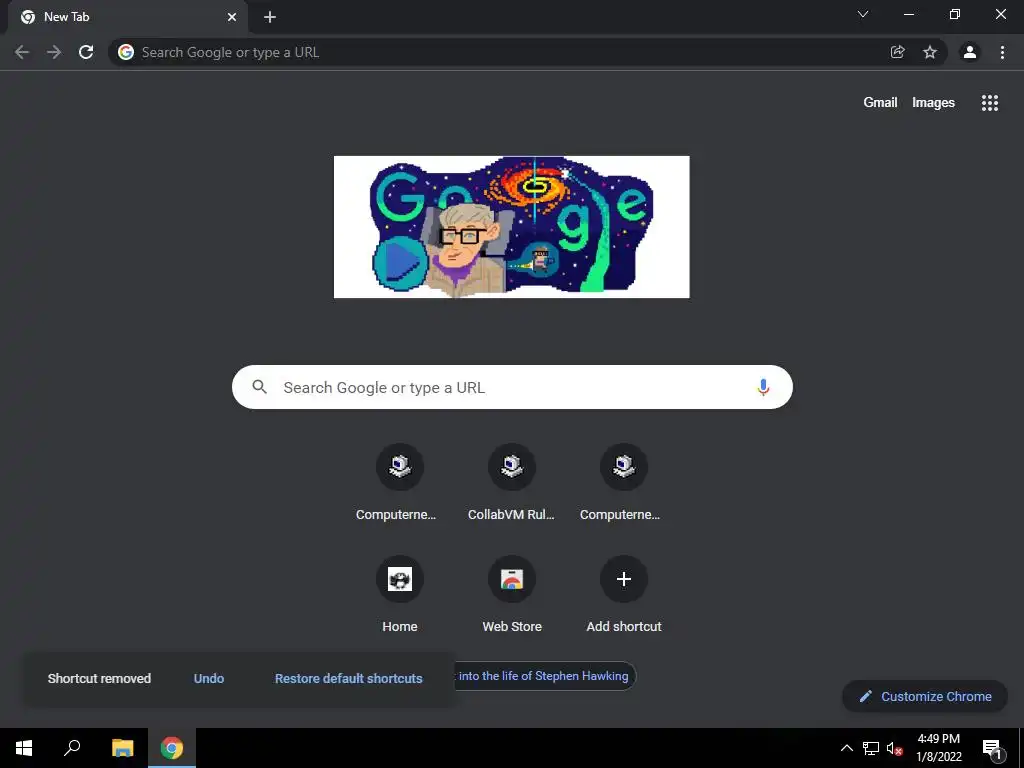This screenshot has width=1024, height=768.
Task: Play the Stephen Hawking Google Doodle
Action: coord(399,263)
